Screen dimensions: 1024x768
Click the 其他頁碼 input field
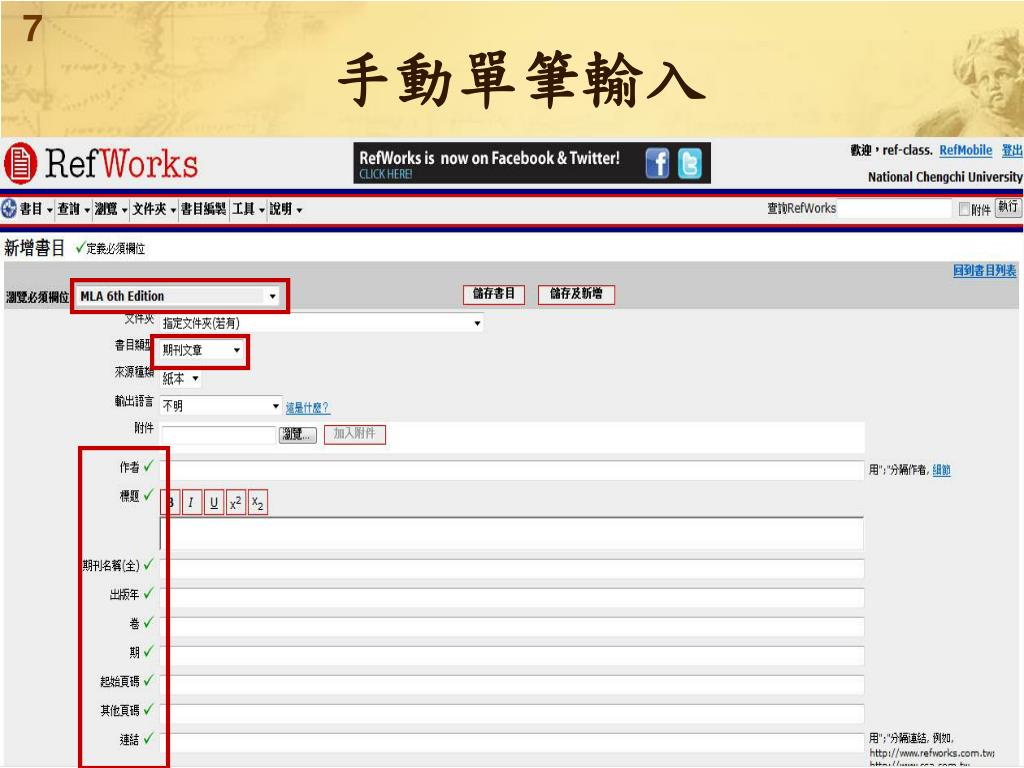pos(513,714)
